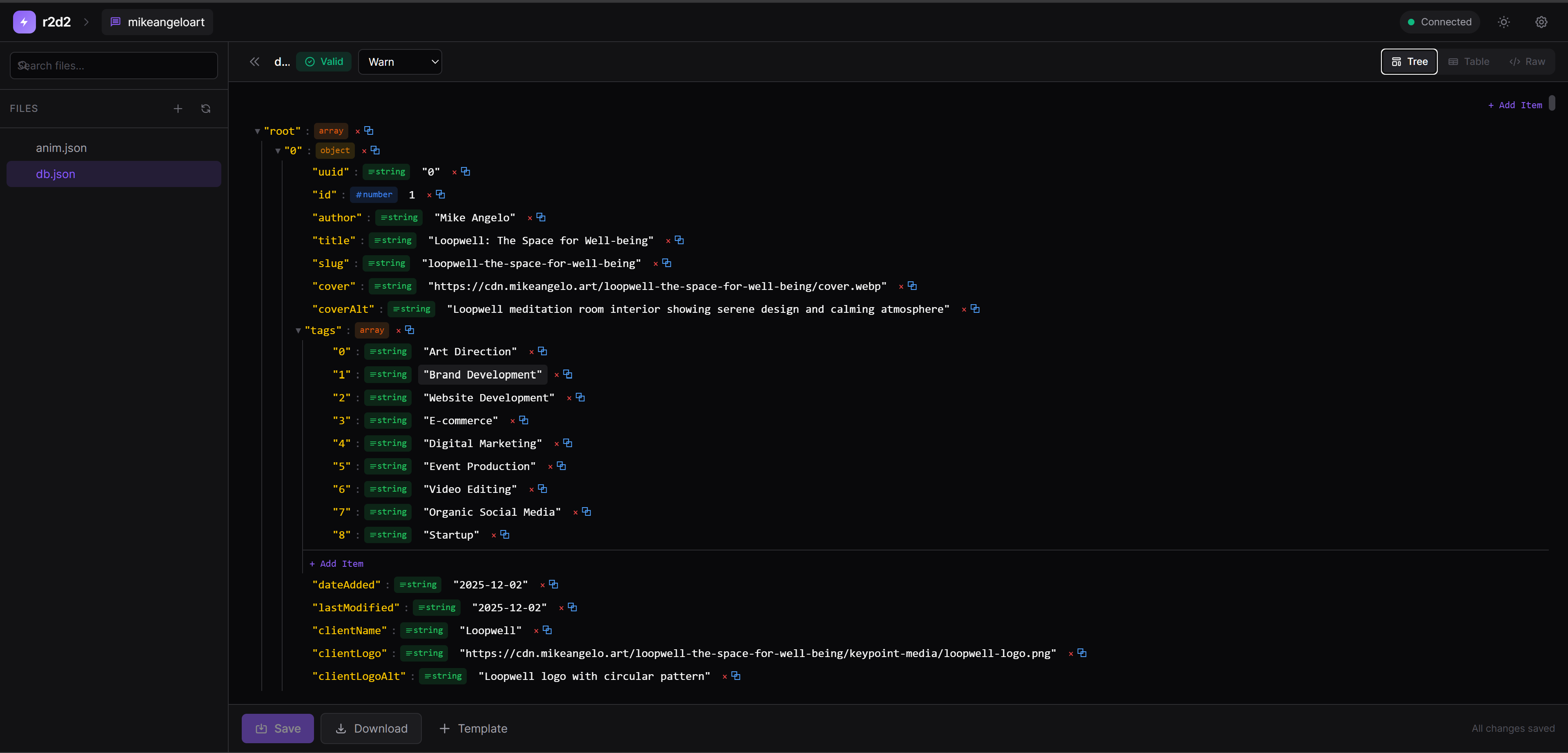Click the add new file plus icon
Image resolution: width=1568 pixels, height=753 pixels.
coord(178,108)
